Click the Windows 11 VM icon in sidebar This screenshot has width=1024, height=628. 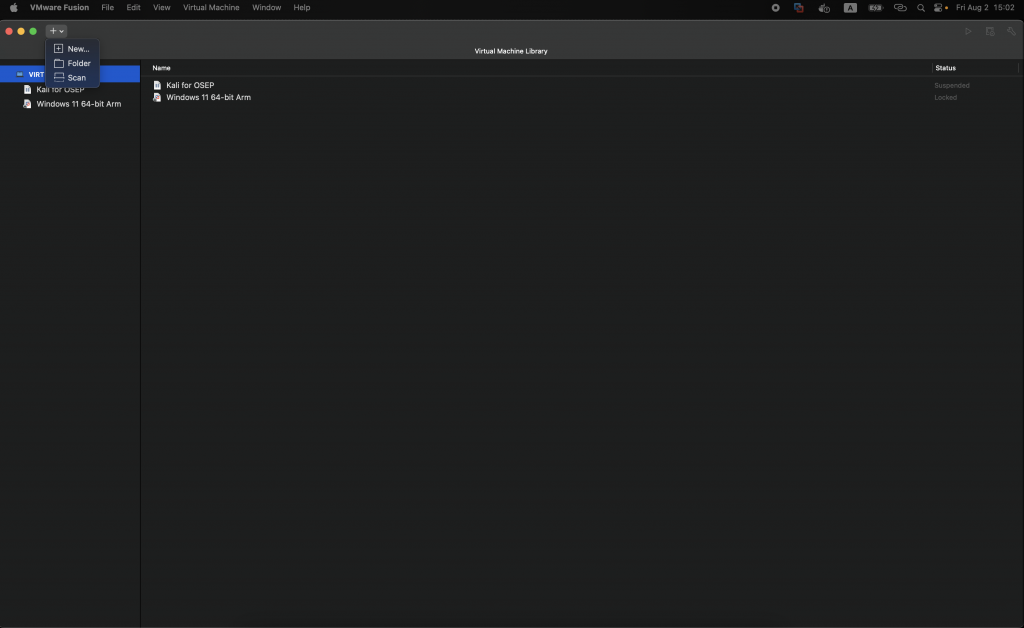pyautogui.click(x=27, y=104)
